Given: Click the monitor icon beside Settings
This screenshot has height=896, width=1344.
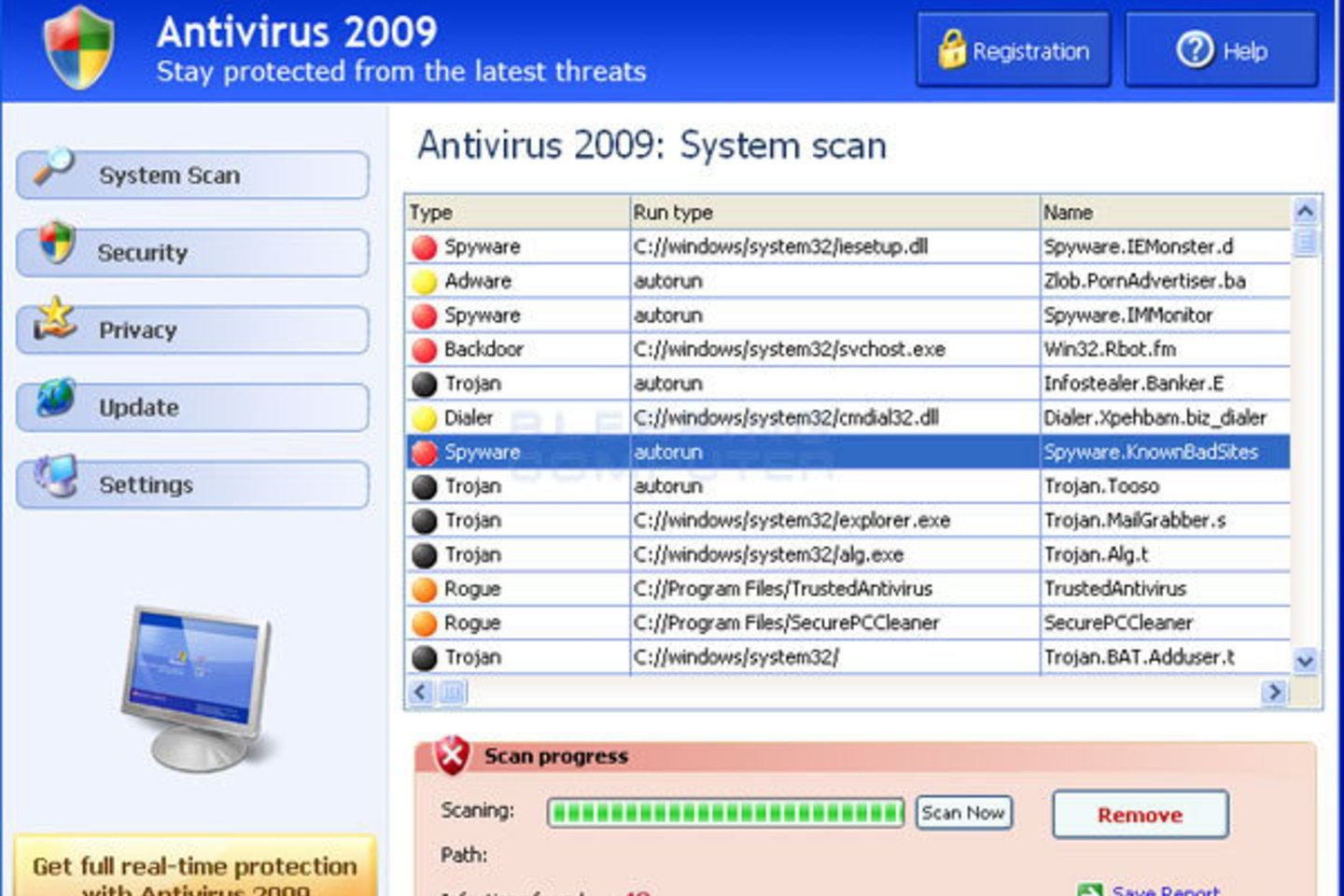Looking at the screenshot, I should (57, 474).
